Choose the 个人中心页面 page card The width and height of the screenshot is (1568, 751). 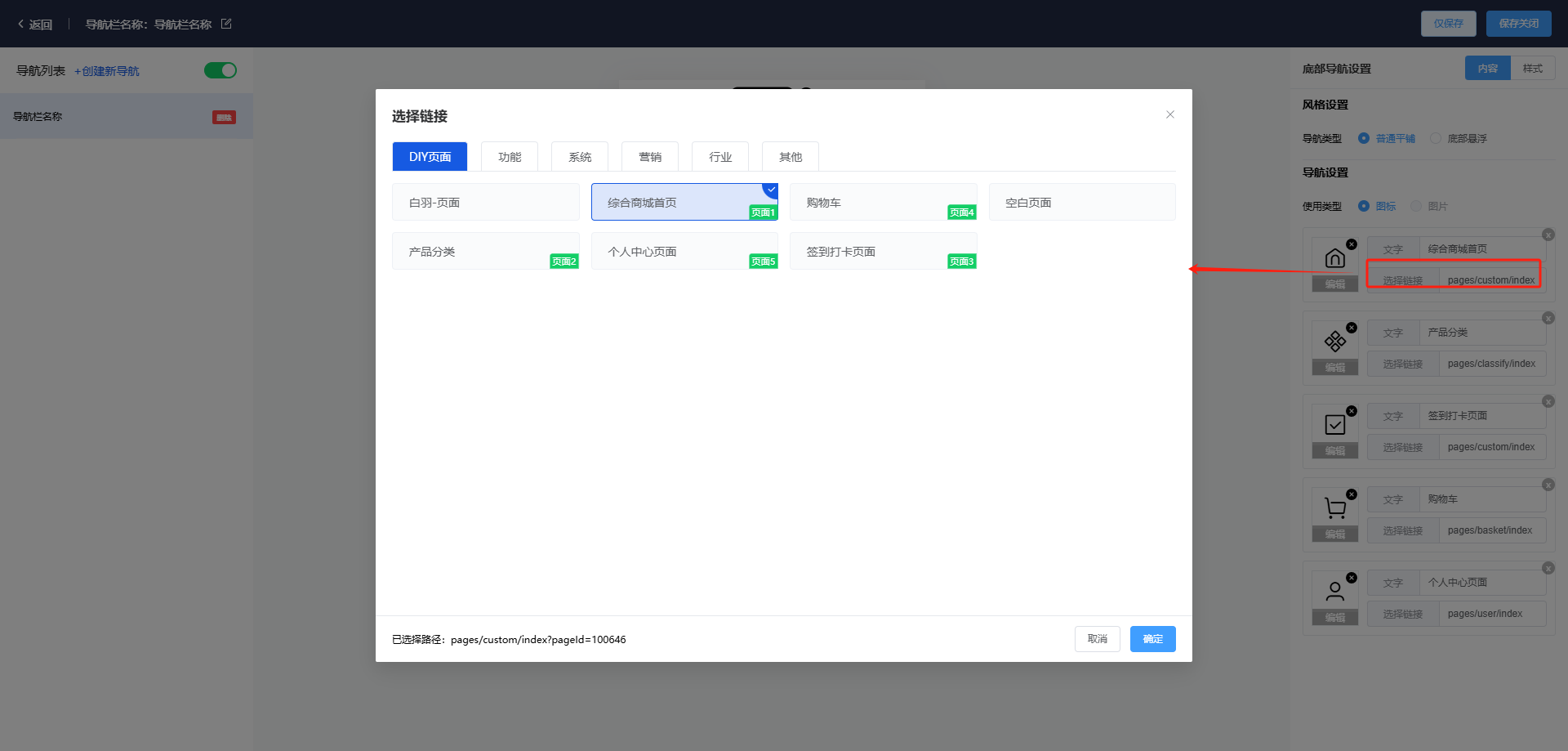coord(684,251)
